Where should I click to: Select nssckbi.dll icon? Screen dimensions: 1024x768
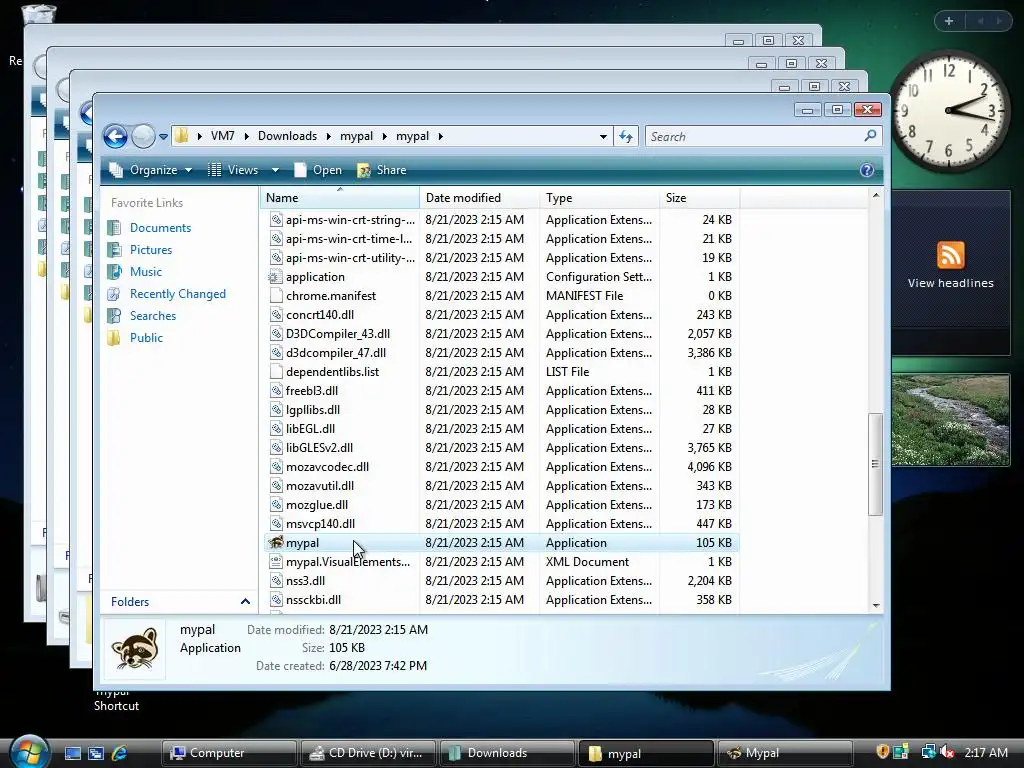276,600
